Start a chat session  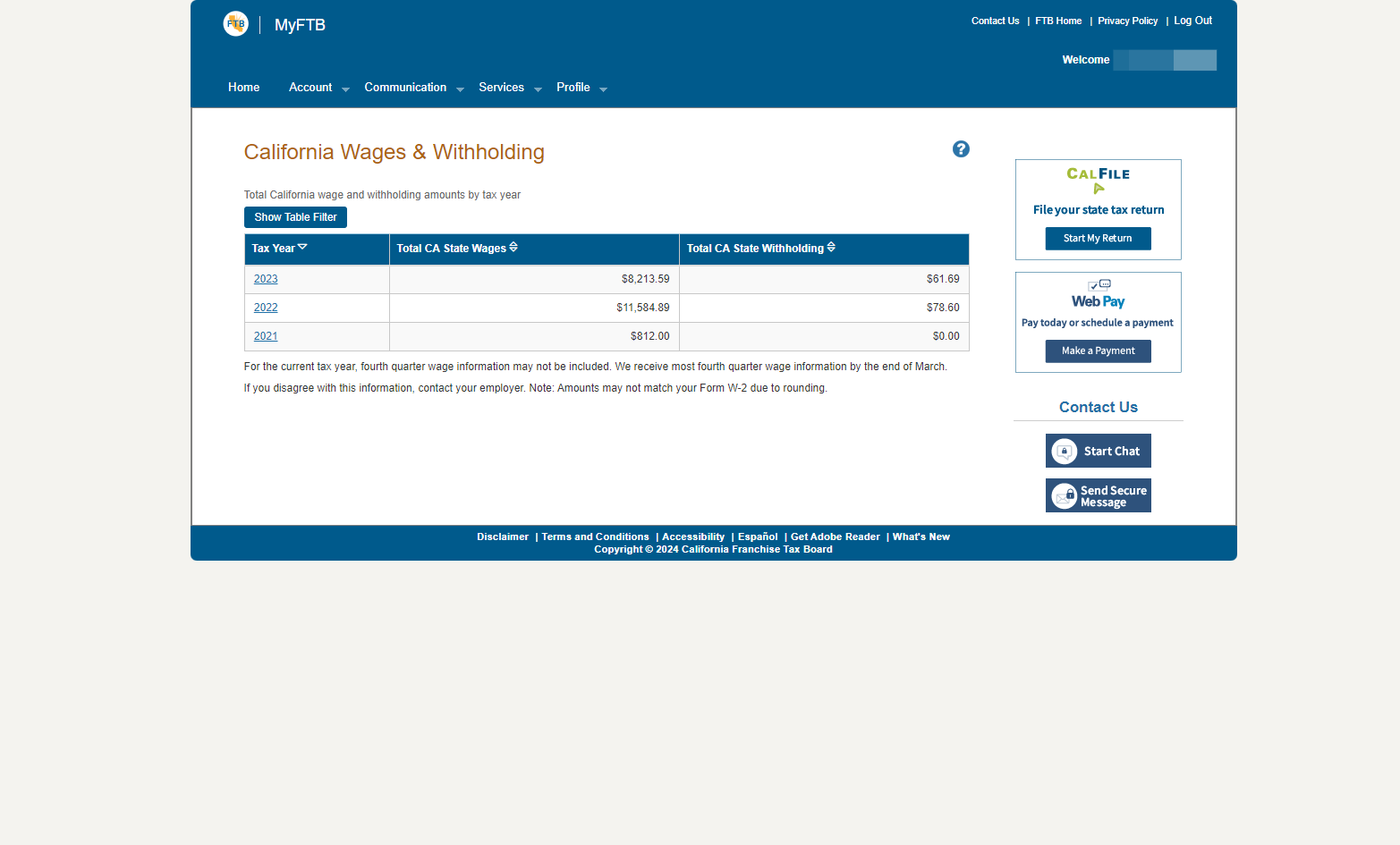coord(1098,451)
